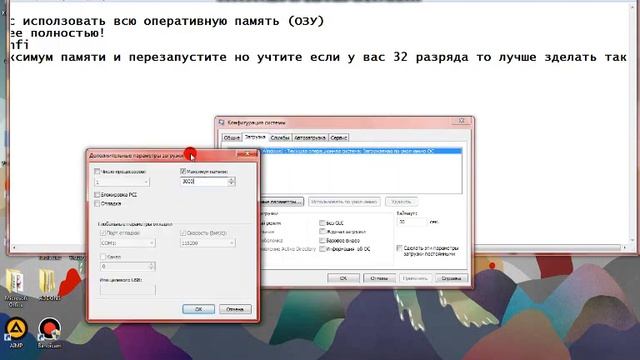Viewport: 640px width, 360px height.
Task: Toggle the "Порт отладки" checkbox
Action: (103, 233)
